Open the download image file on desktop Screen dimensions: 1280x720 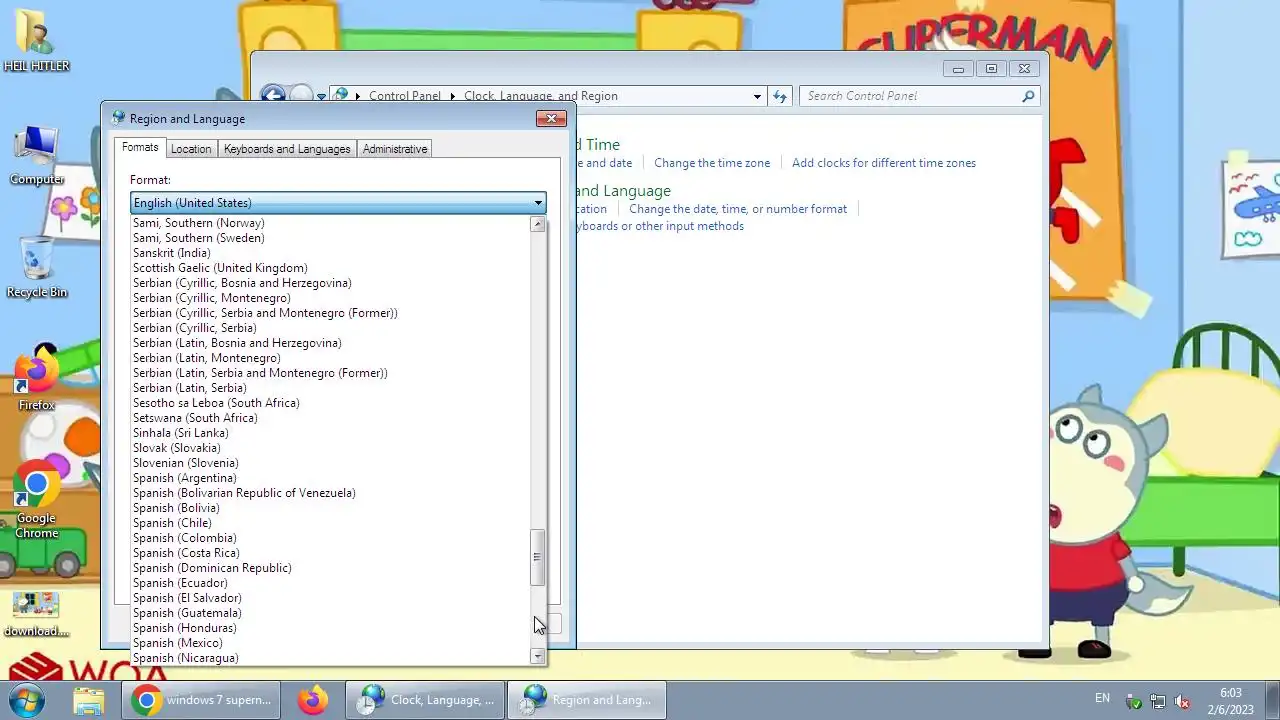pos(37,614)
